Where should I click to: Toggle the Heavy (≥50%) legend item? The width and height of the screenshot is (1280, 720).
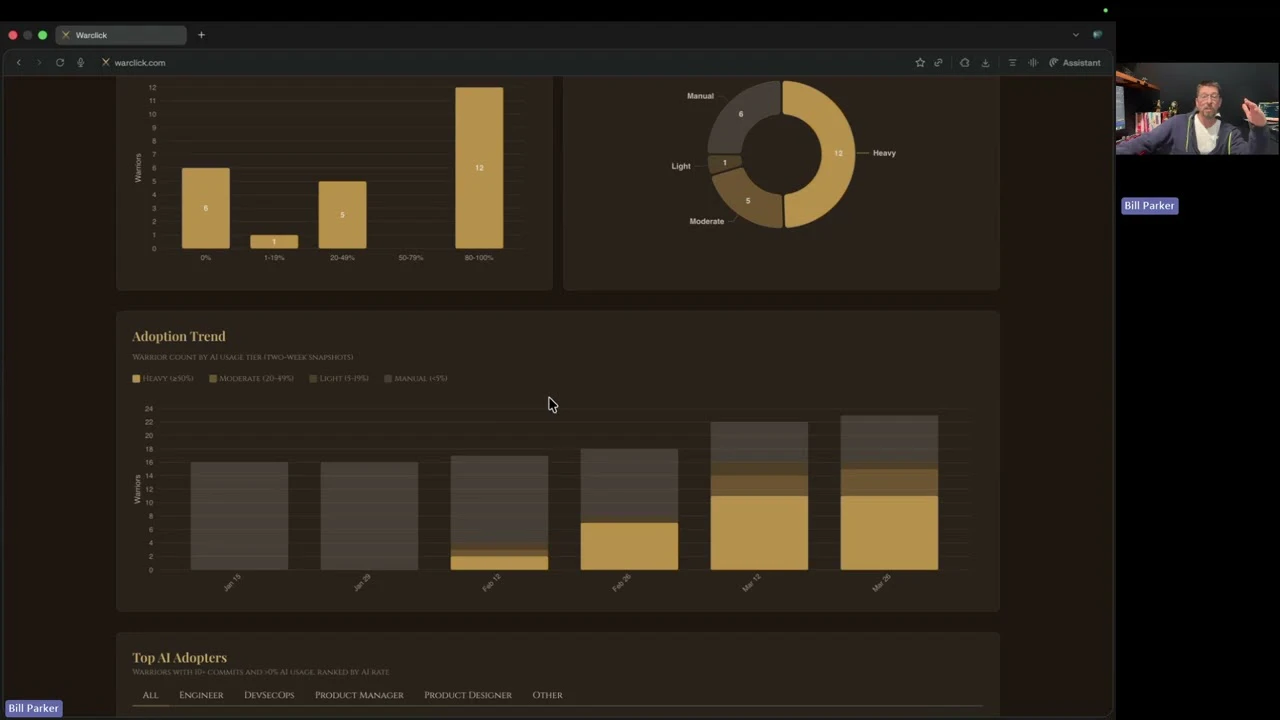[163, 378]
